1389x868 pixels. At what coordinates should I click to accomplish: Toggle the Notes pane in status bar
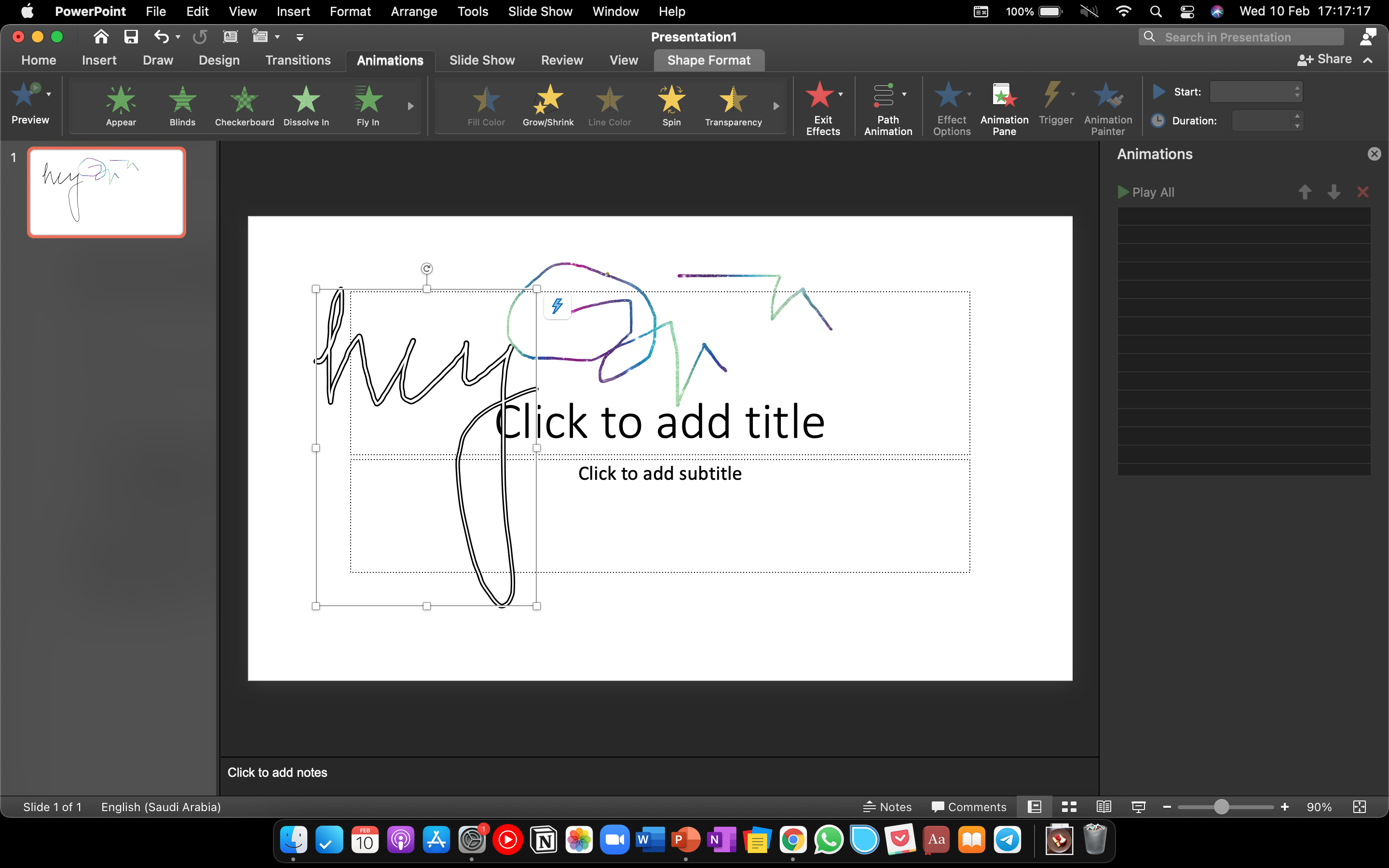[887, 807]
